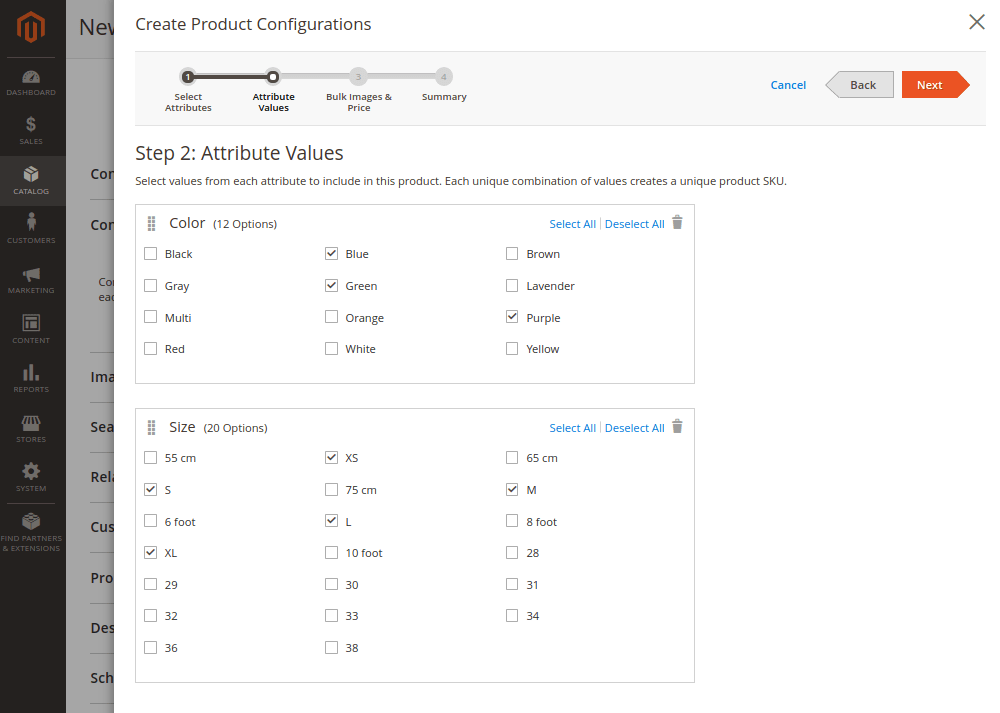Grab the Color attribute drag handle
1000x713 pixels.
click(151, 223)
